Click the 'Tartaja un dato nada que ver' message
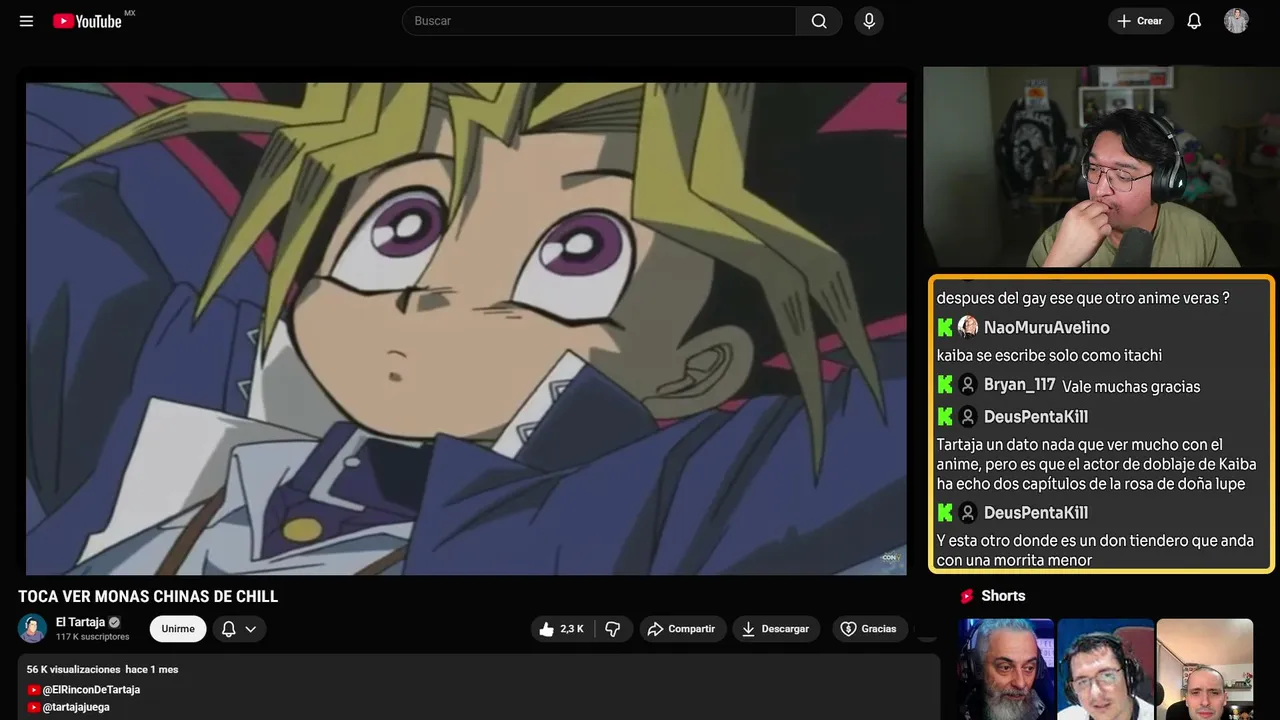This screenshot has width=1280, height=720. tap(1096, 464)
